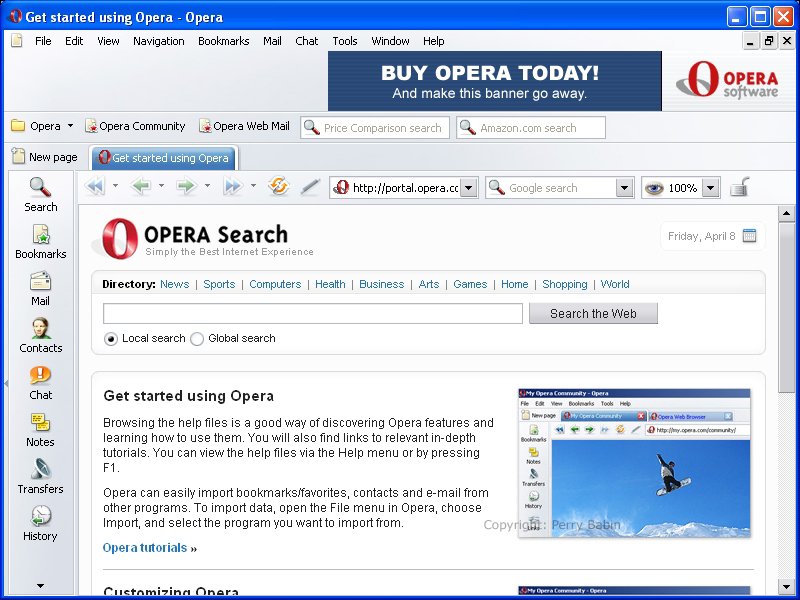
Task: Open the Window menu
Action: click(x=390, y=41)
